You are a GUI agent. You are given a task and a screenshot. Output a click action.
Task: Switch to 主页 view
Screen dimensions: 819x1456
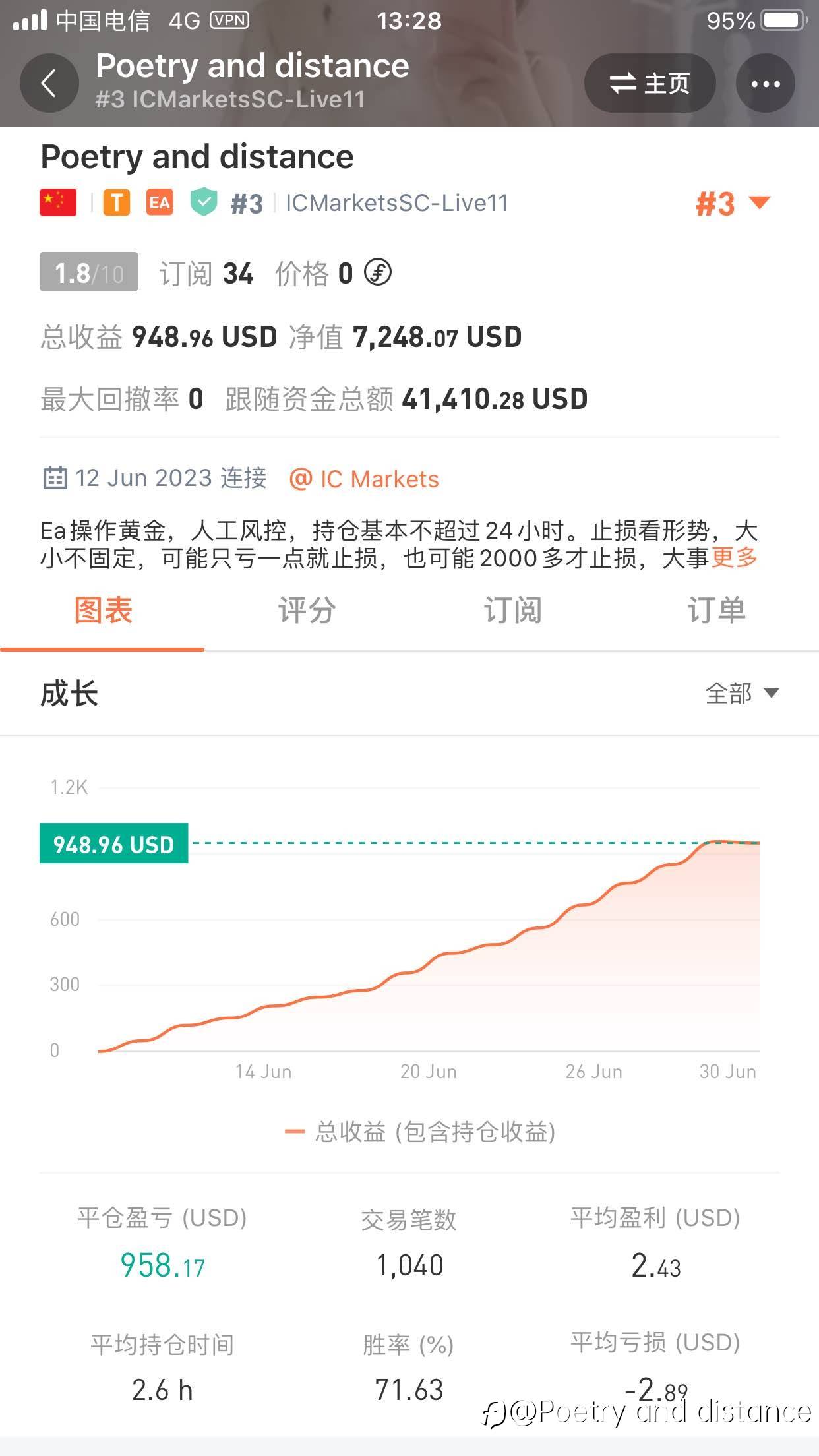point(650,84)
